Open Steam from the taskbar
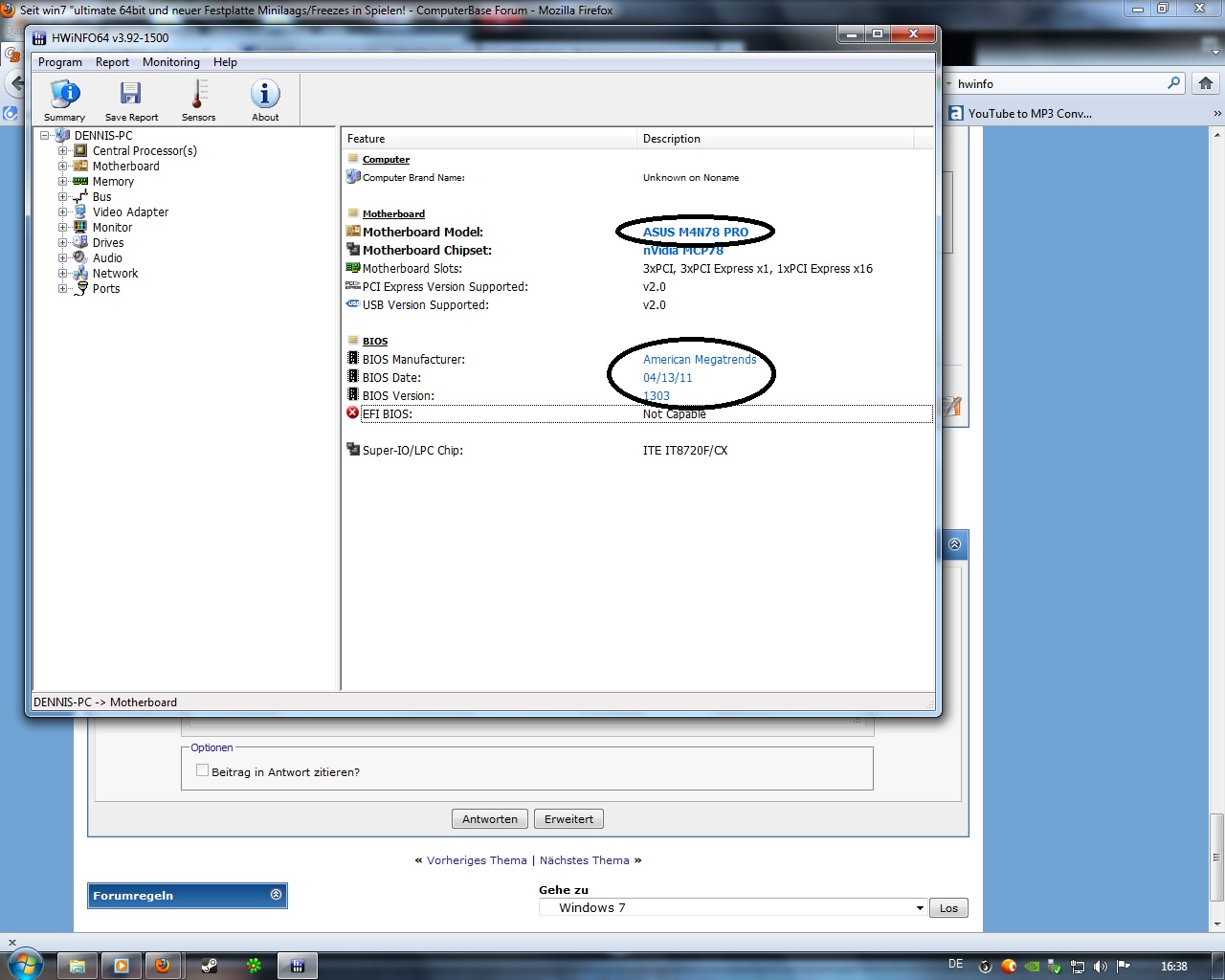1225x980 pixels. [x=210, y=966]
